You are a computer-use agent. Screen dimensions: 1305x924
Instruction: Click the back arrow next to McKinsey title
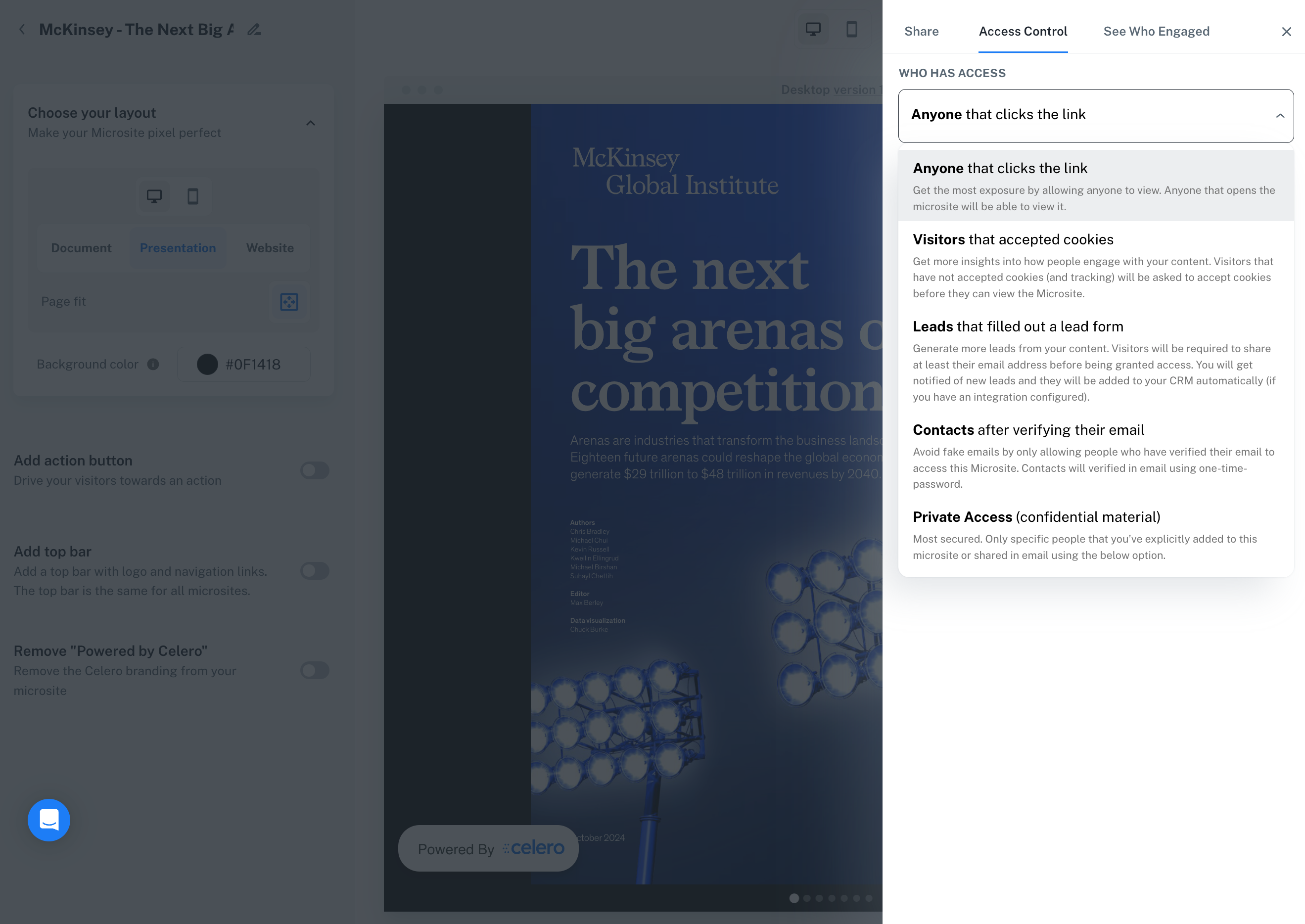(22, 30)
